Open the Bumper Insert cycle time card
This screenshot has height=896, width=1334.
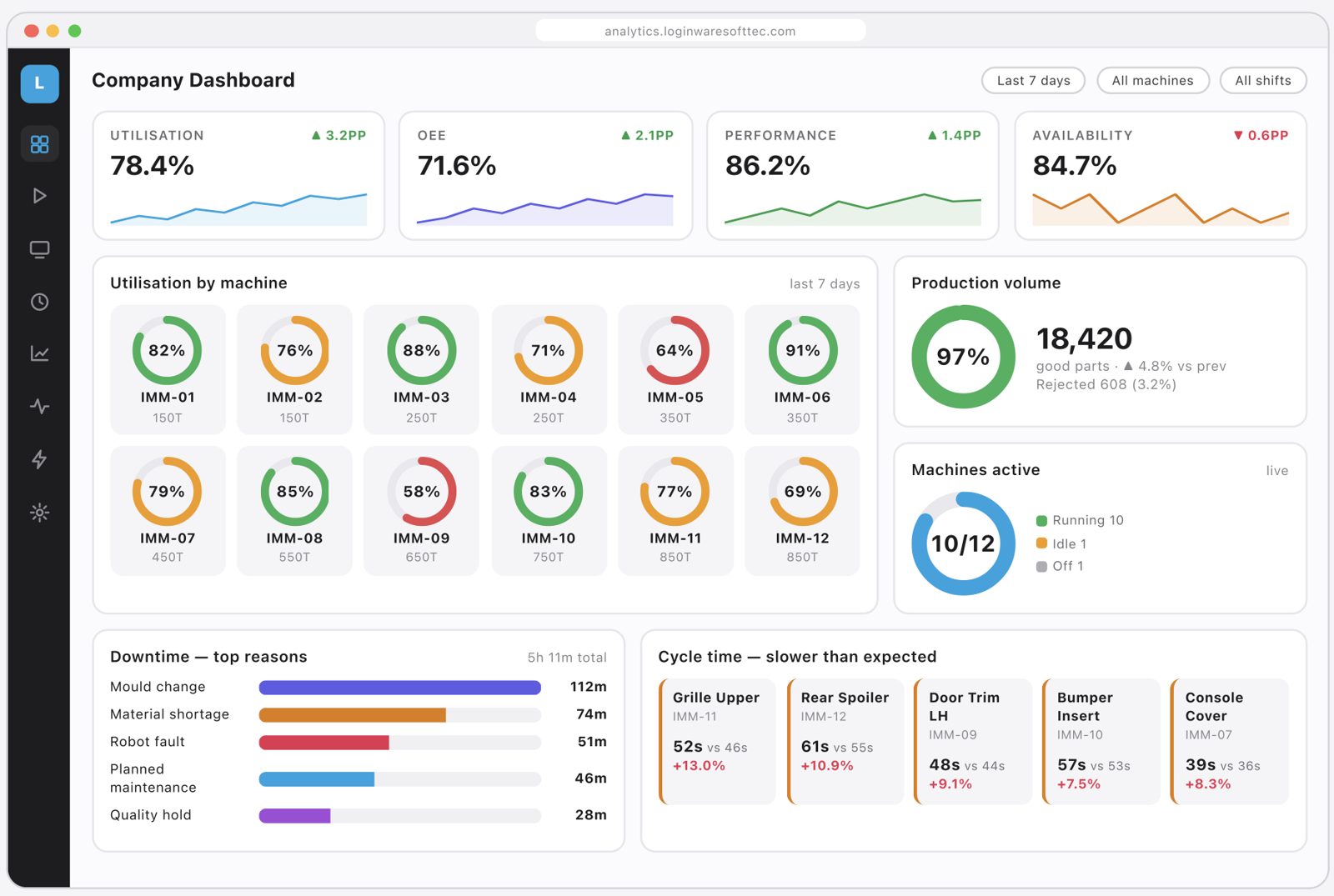1102,742
